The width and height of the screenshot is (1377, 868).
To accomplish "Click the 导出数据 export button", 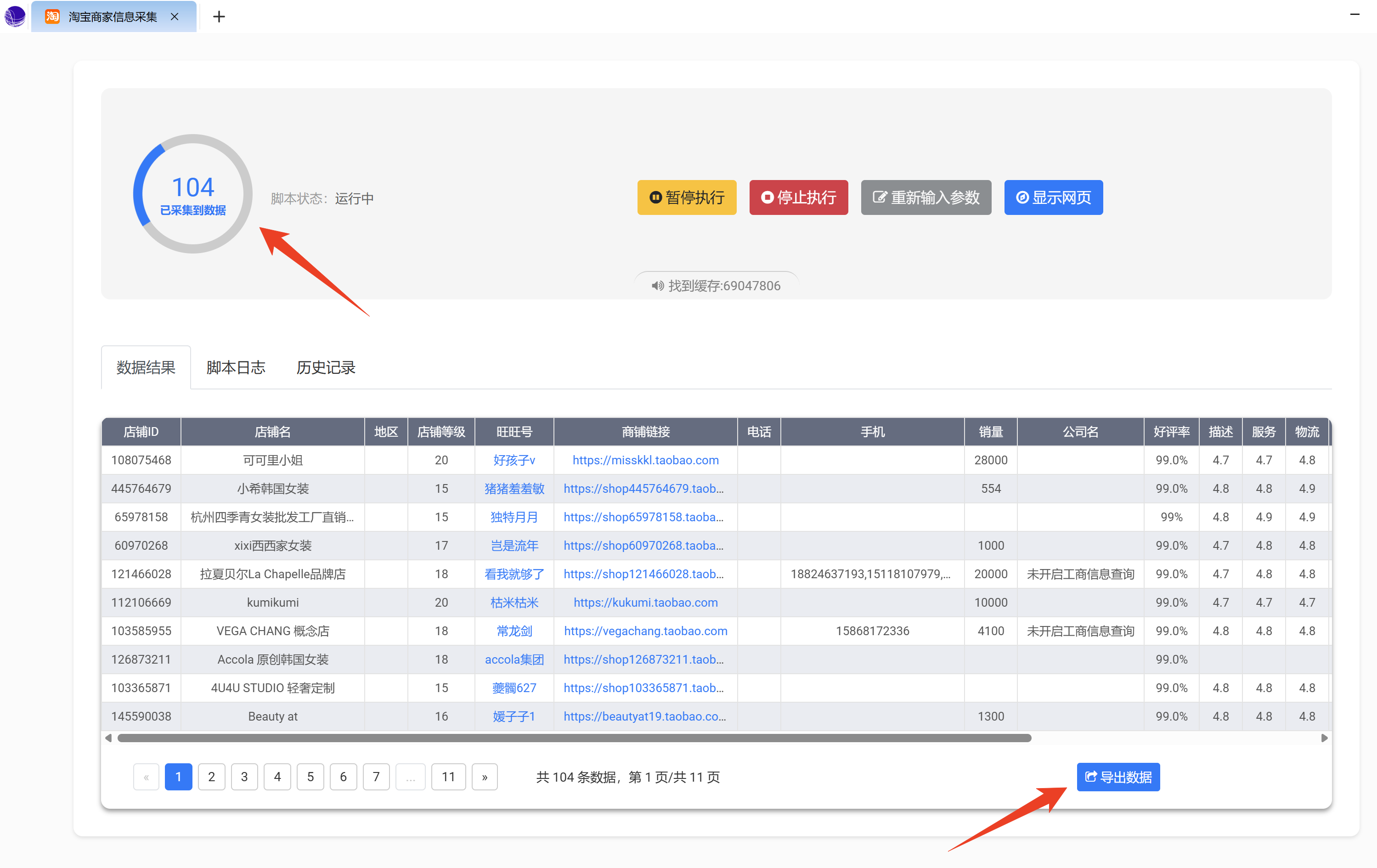I will point(1118,777).
